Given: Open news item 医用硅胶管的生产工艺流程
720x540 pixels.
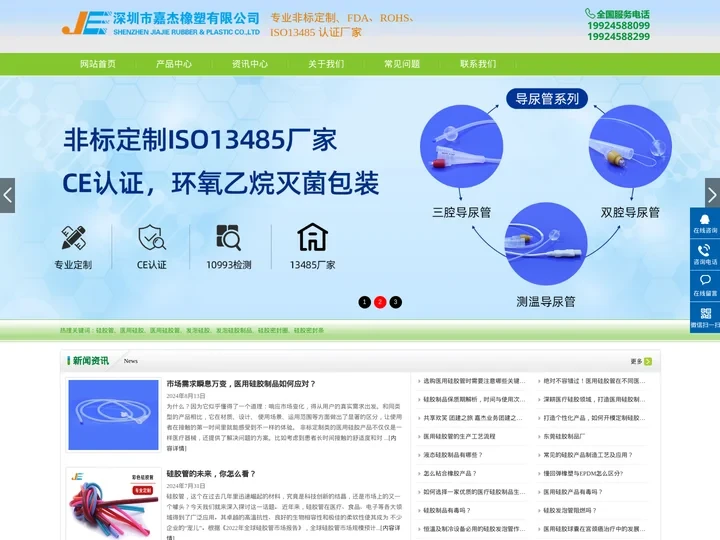Looking at the screenshot, I should (459, 436).
